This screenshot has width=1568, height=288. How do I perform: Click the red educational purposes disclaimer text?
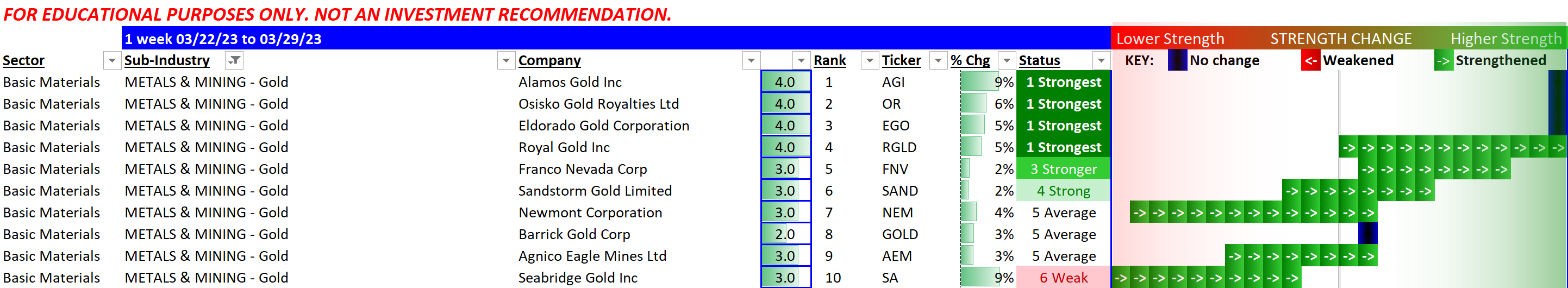[x=337, y=14]
